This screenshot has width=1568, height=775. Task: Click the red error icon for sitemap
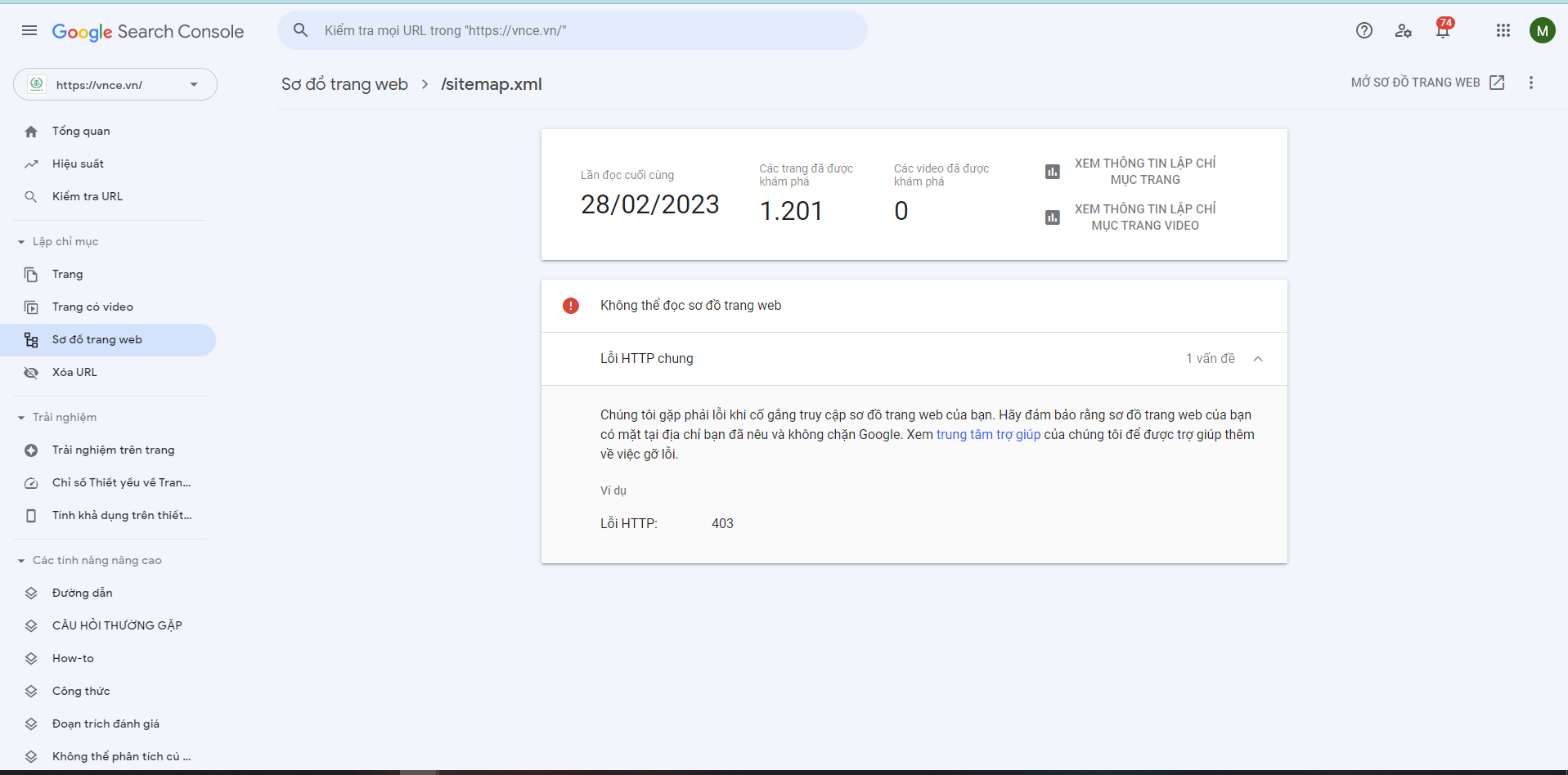click(571, 306)
